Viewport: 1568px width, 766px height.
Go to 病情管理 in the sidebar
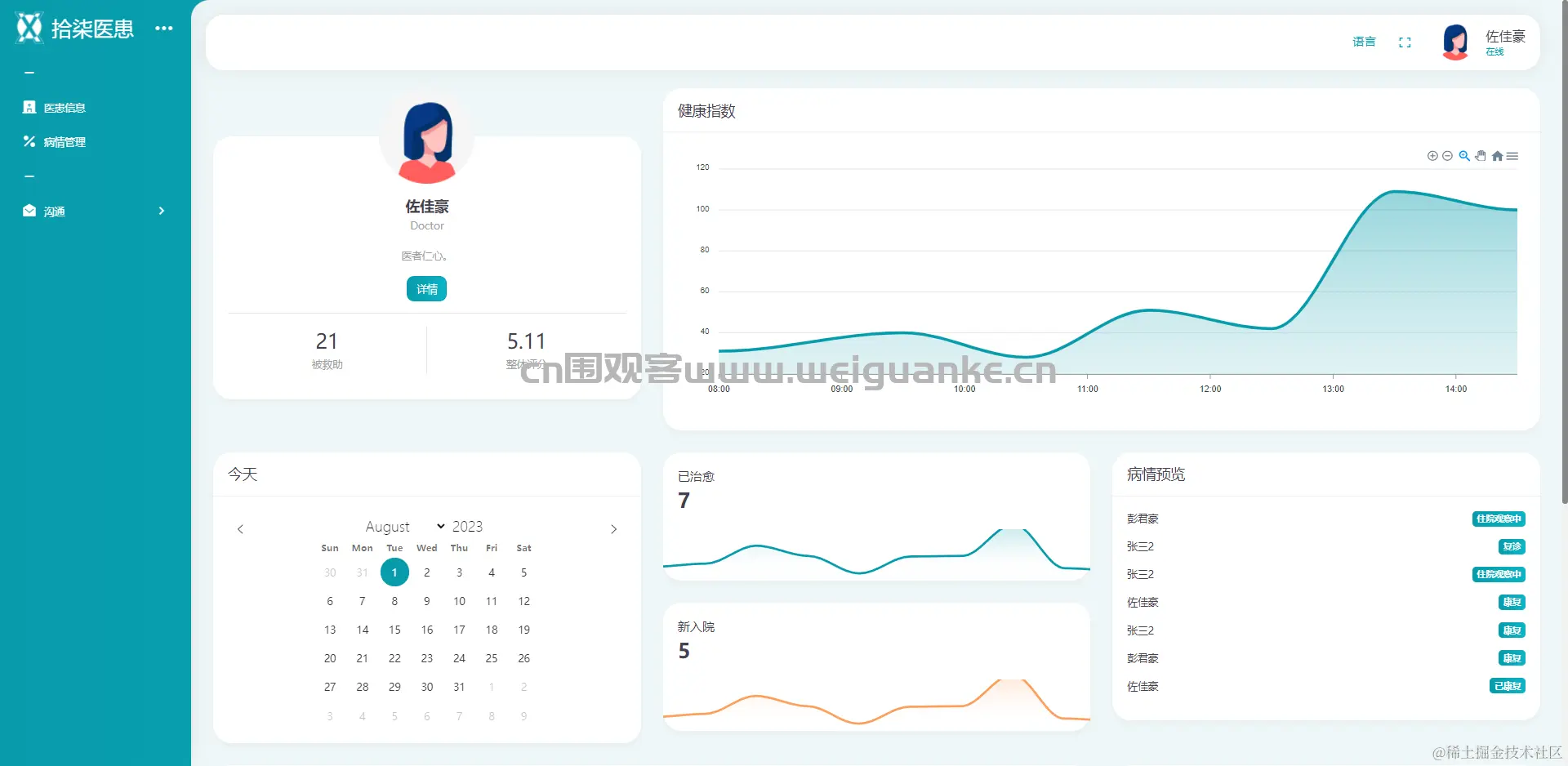[55, 141]
